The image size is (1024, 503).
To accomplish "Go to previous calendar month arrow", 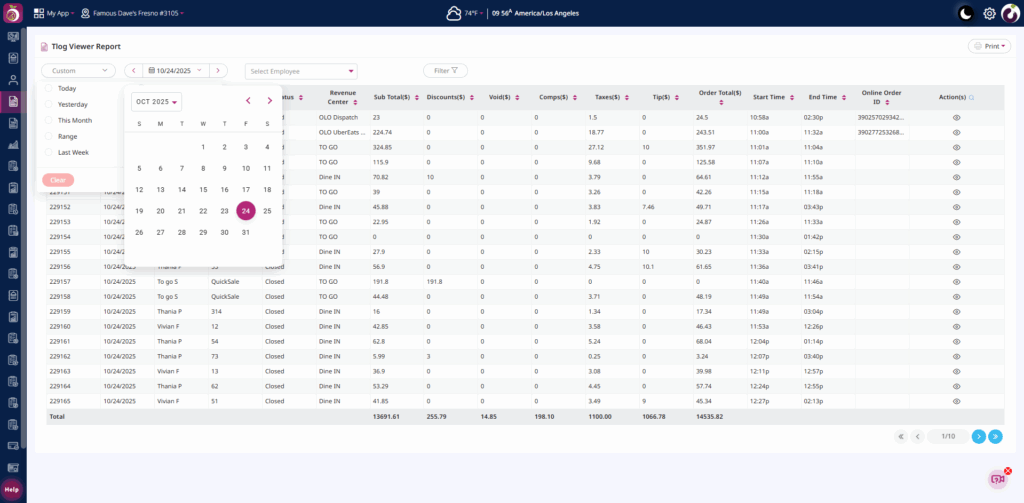I will point(248,101).
